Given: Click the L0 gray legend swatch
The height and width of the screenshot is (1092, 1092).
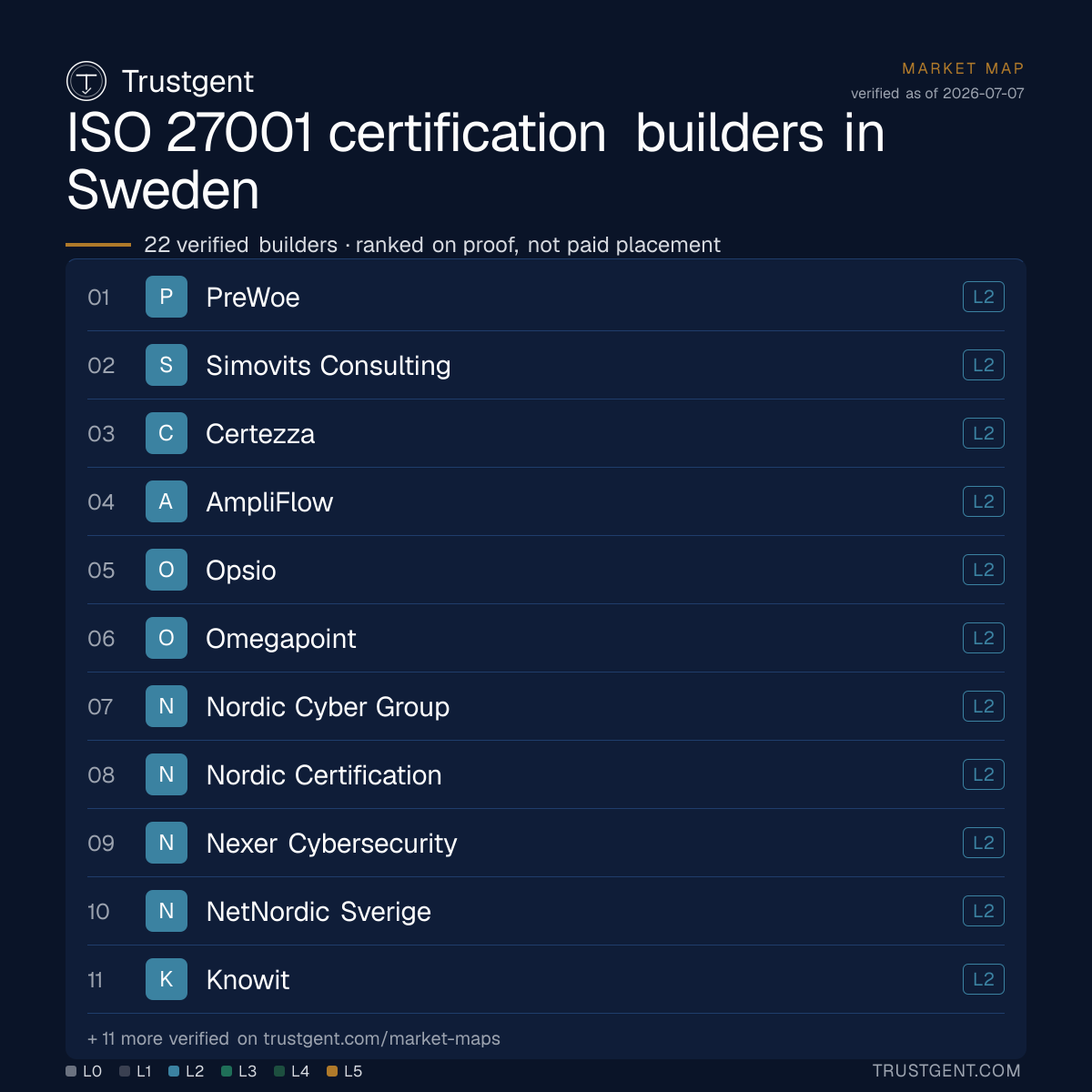Looking at the screenshot, I should pos(71,1071).
